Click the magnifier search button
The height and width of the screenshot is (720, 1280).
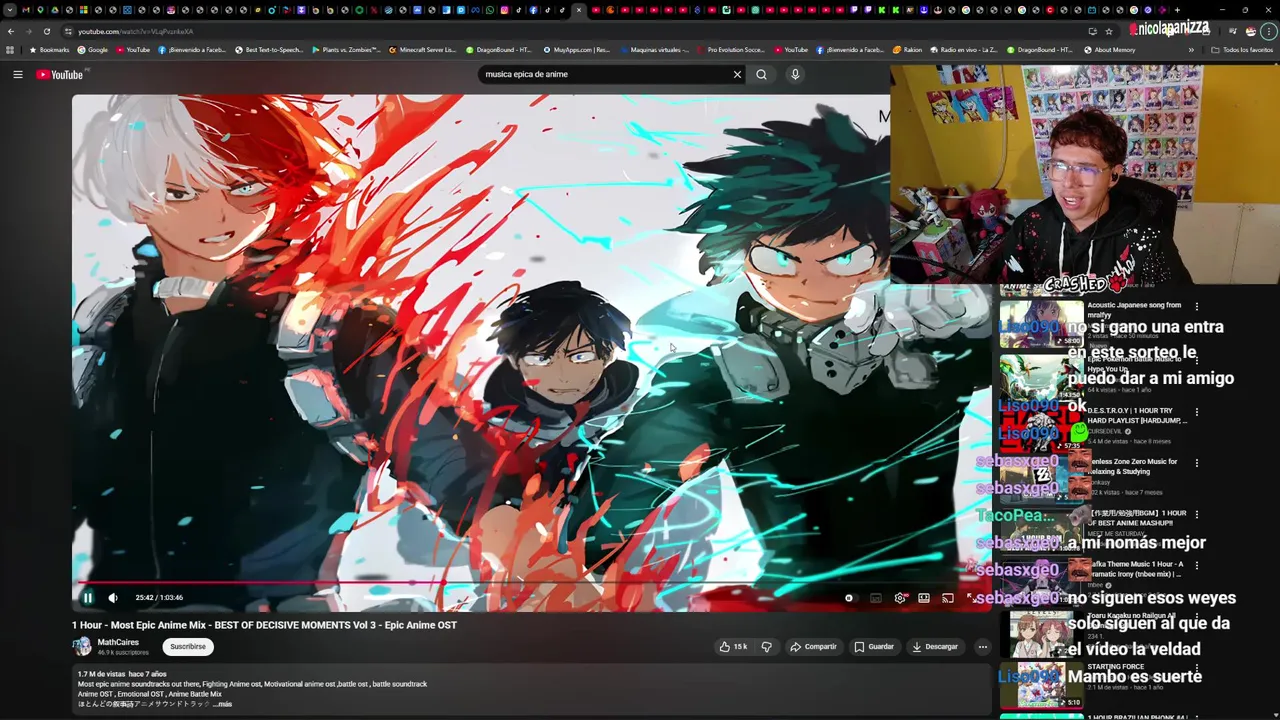(x=761, y=74)
